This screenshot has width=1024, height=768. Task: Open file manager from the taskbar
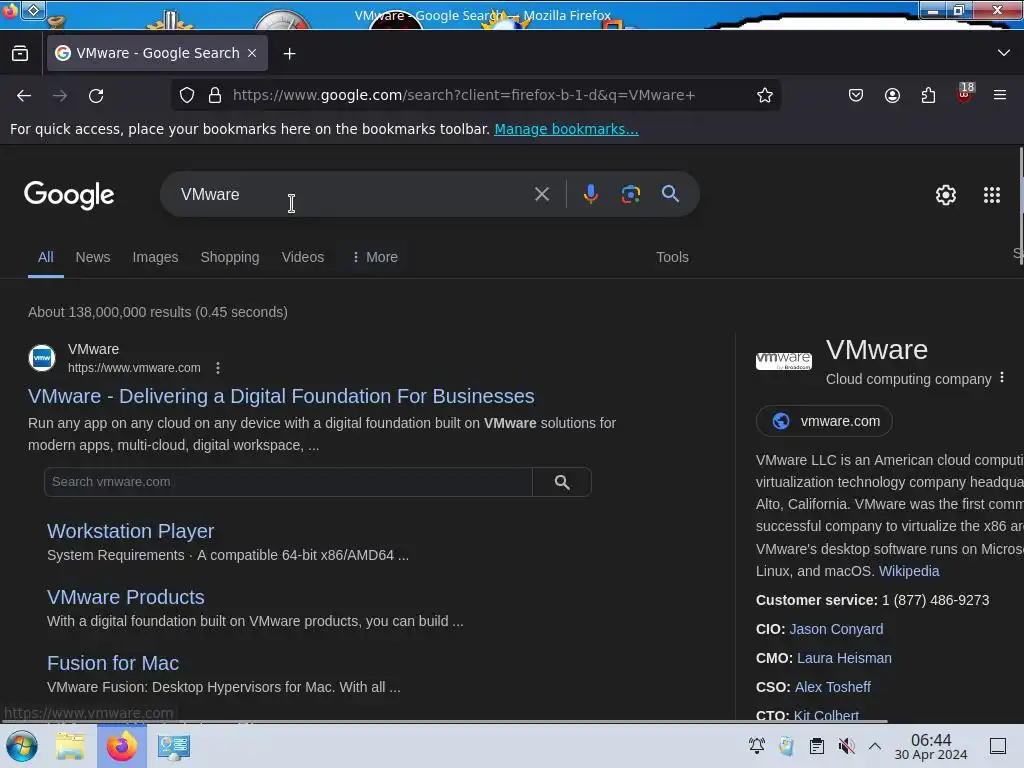(70, 746)
